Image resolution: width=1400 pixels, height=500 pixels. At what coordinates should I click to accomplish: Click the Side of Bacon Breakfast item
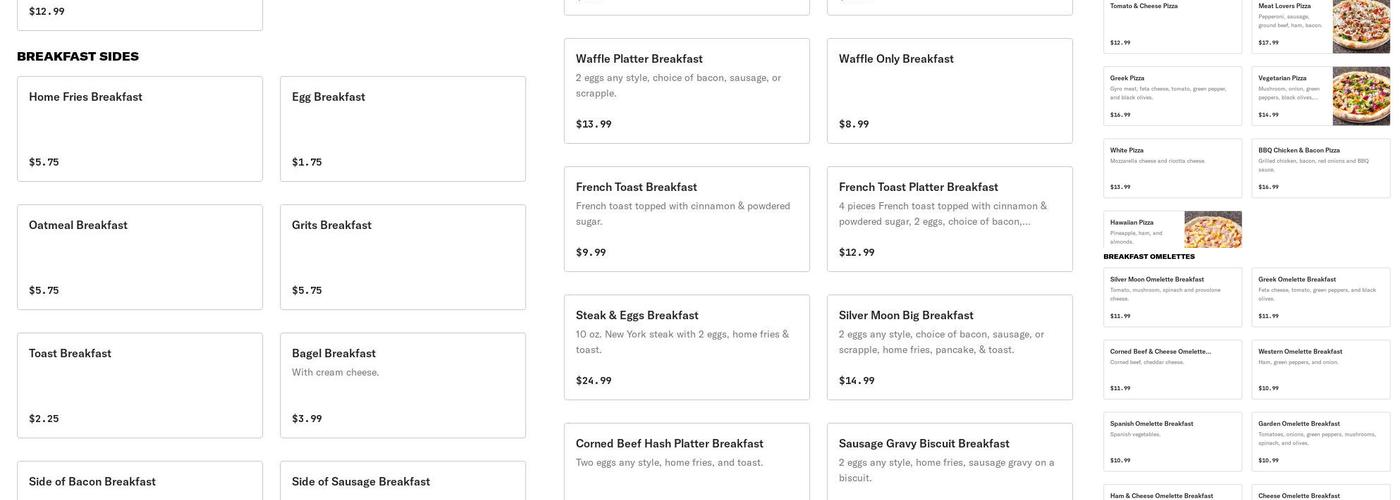tap(140, 481)
